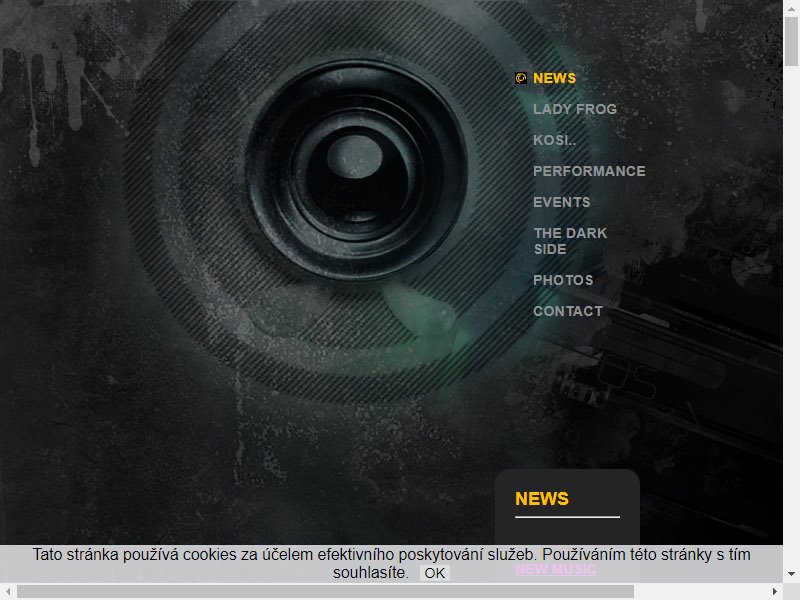800x600 pixels.
Task: Click the horizontal scrollbar thumb
Action: [326, 591]
